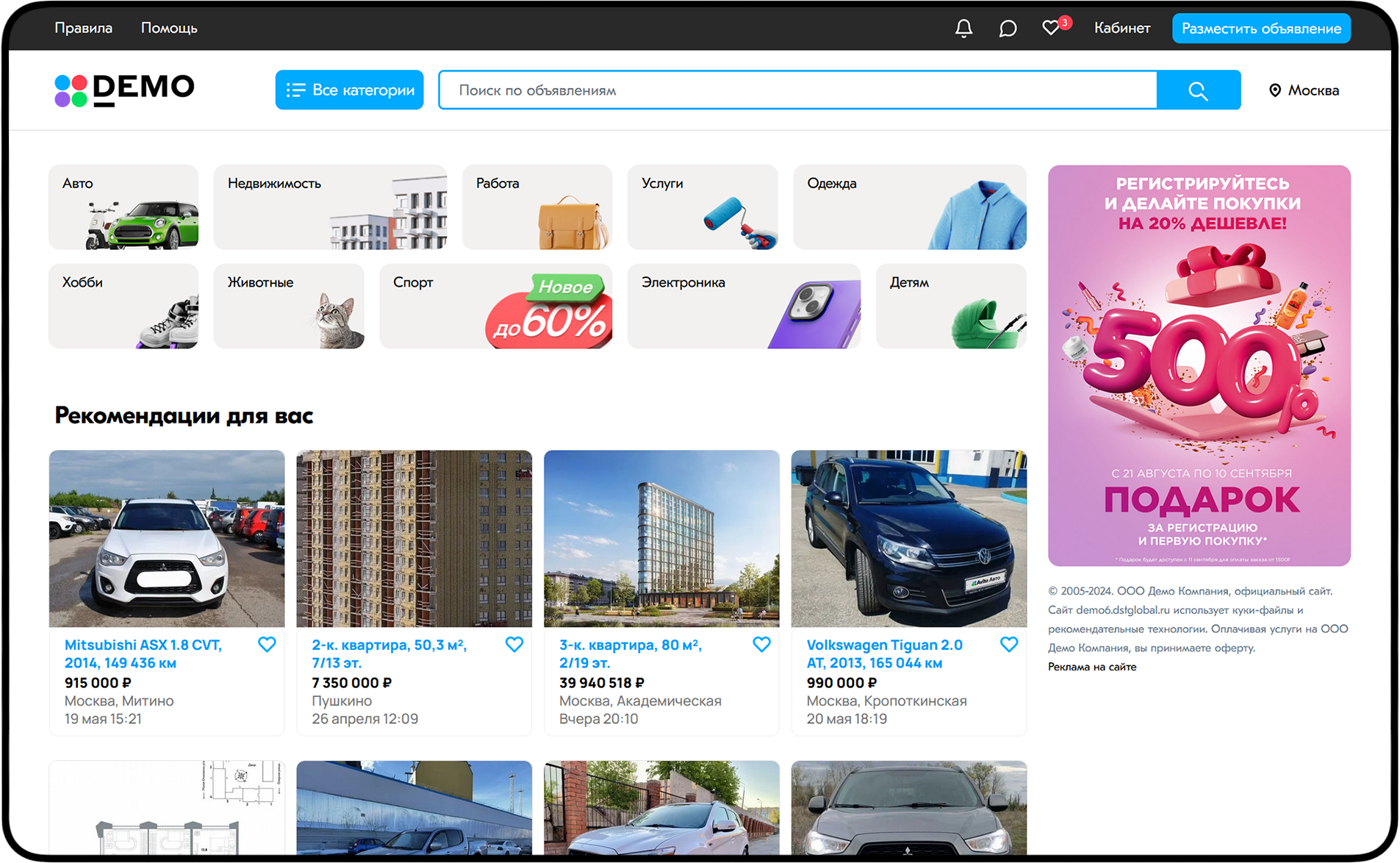The height and width of the screenshot is (863, 1400).
Task: Open Кабинет account menu
Action: [x=1121, y=28]
